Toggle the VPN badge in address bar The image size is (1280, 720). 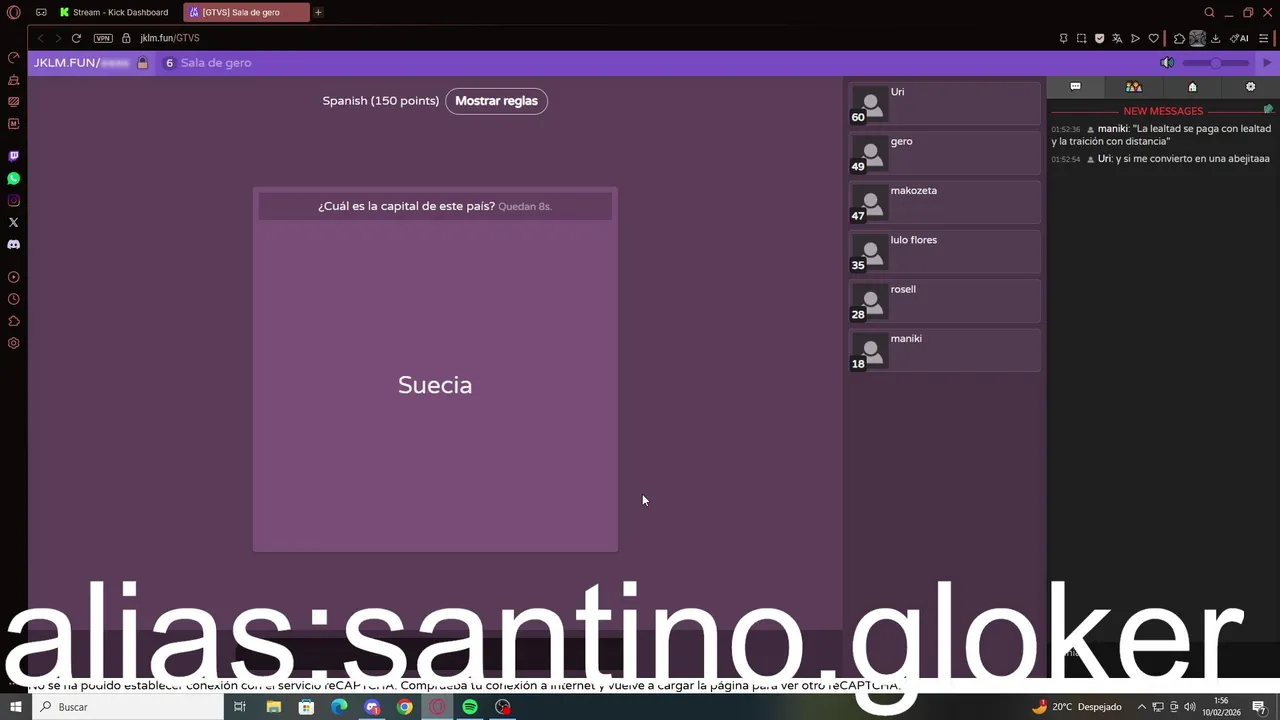click(x=103, y=38)
